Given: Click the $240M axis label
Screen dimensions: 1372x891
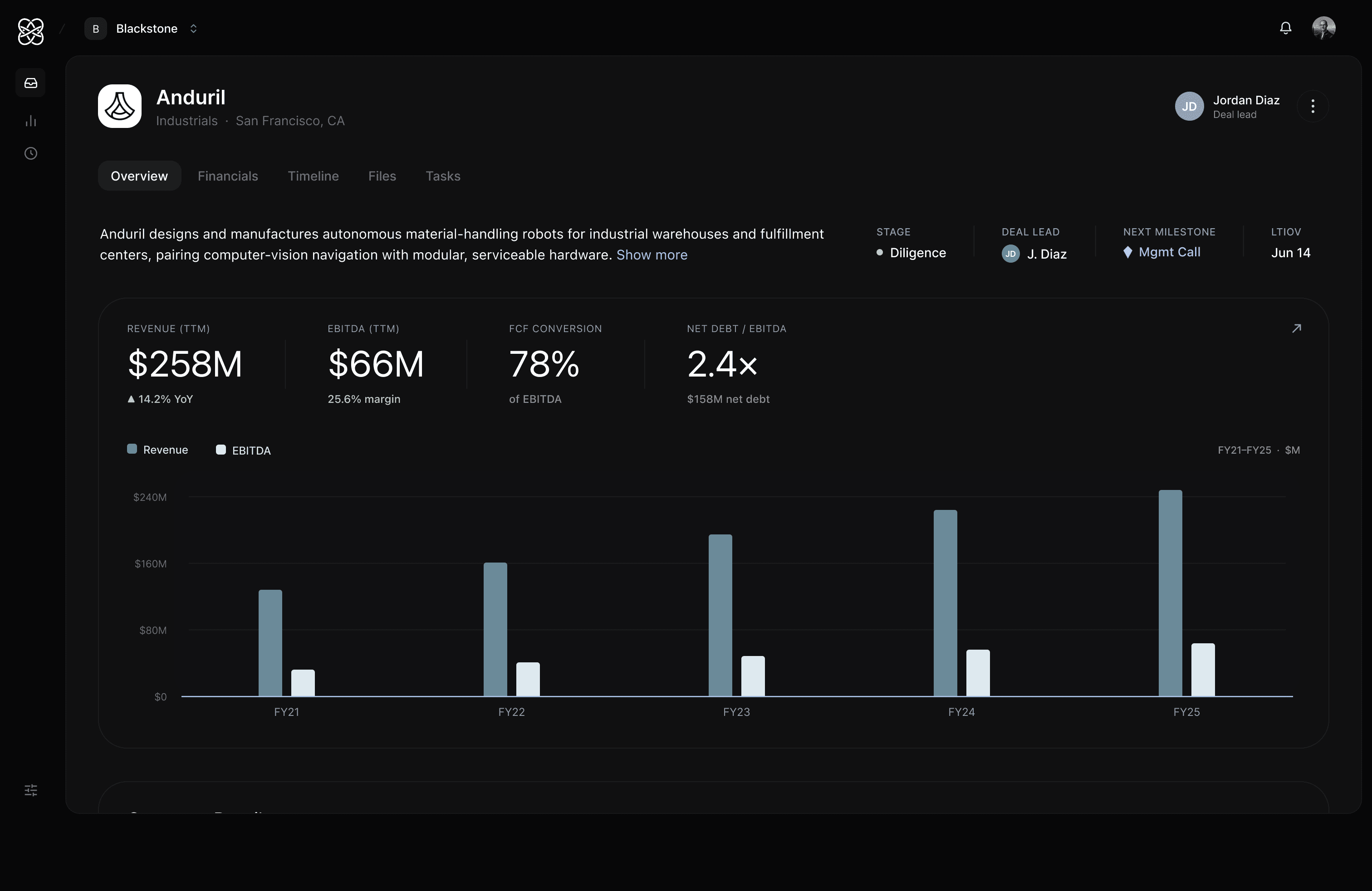Looking at the screenshot, I should tap(150, 497).
